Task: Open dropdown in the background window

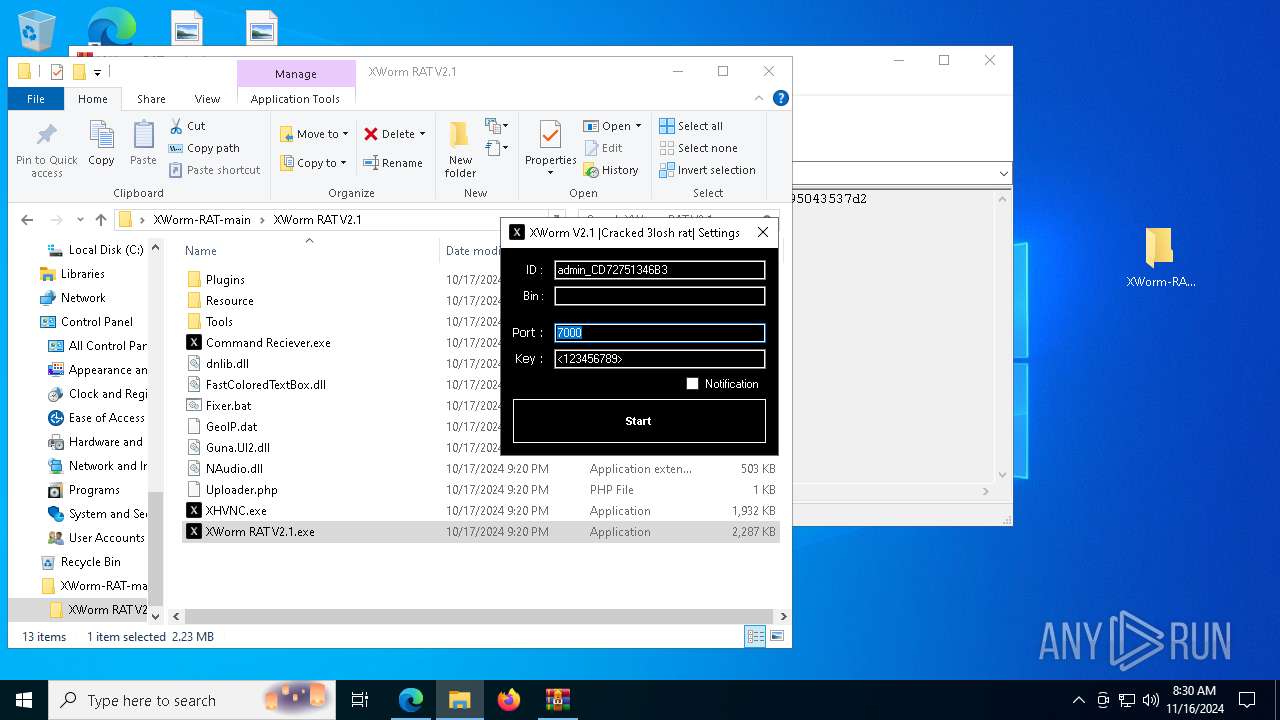Action: [1003, 174]
